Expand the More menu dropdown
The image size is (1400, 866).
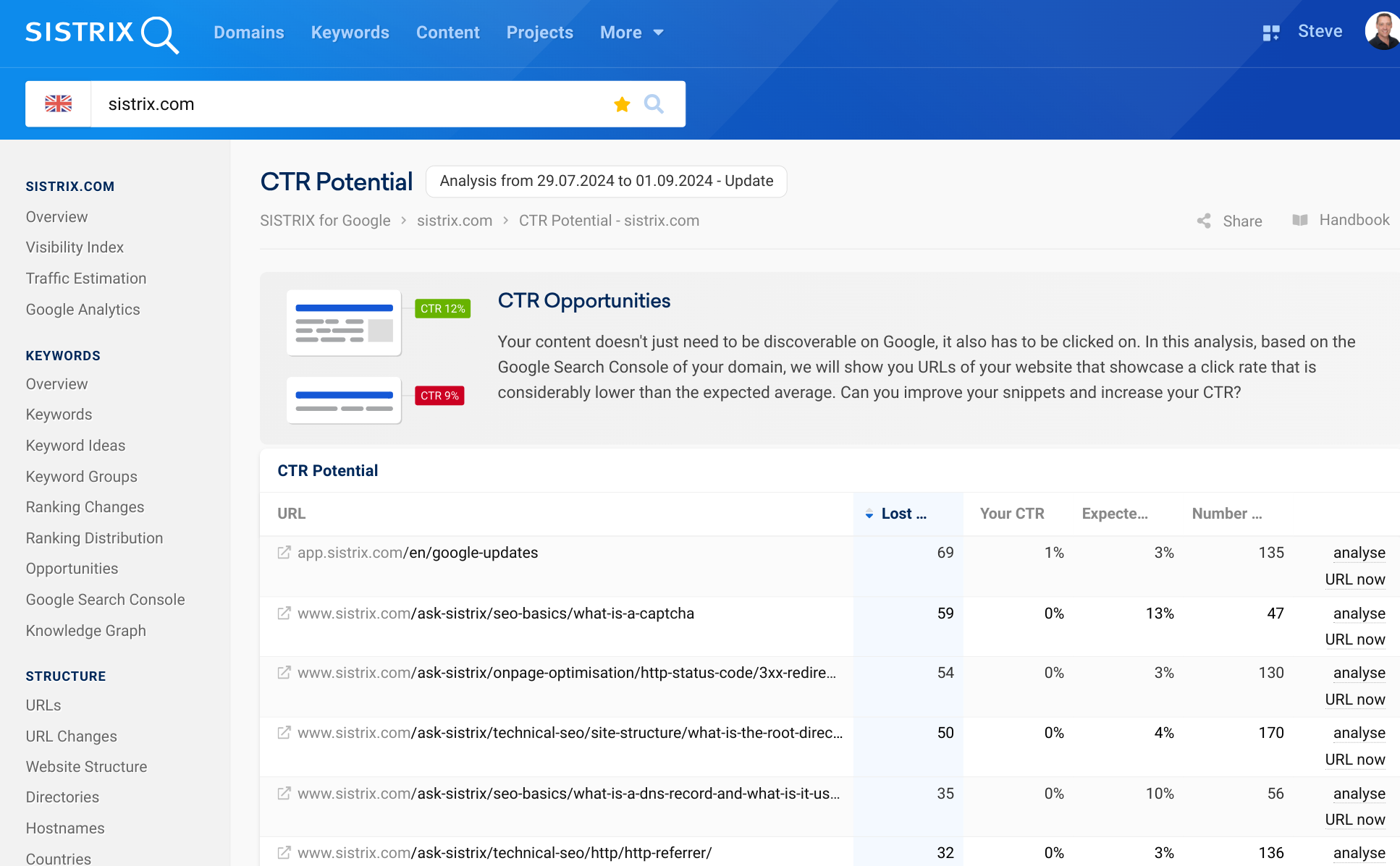[632, 33]
